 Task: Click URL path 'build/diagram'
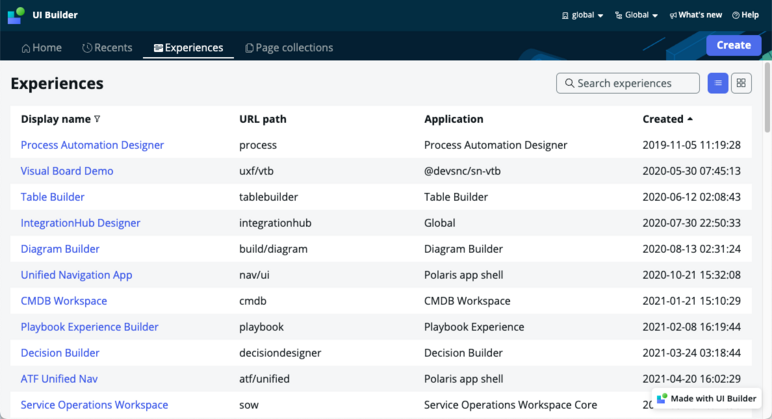(x=273, y=249)
